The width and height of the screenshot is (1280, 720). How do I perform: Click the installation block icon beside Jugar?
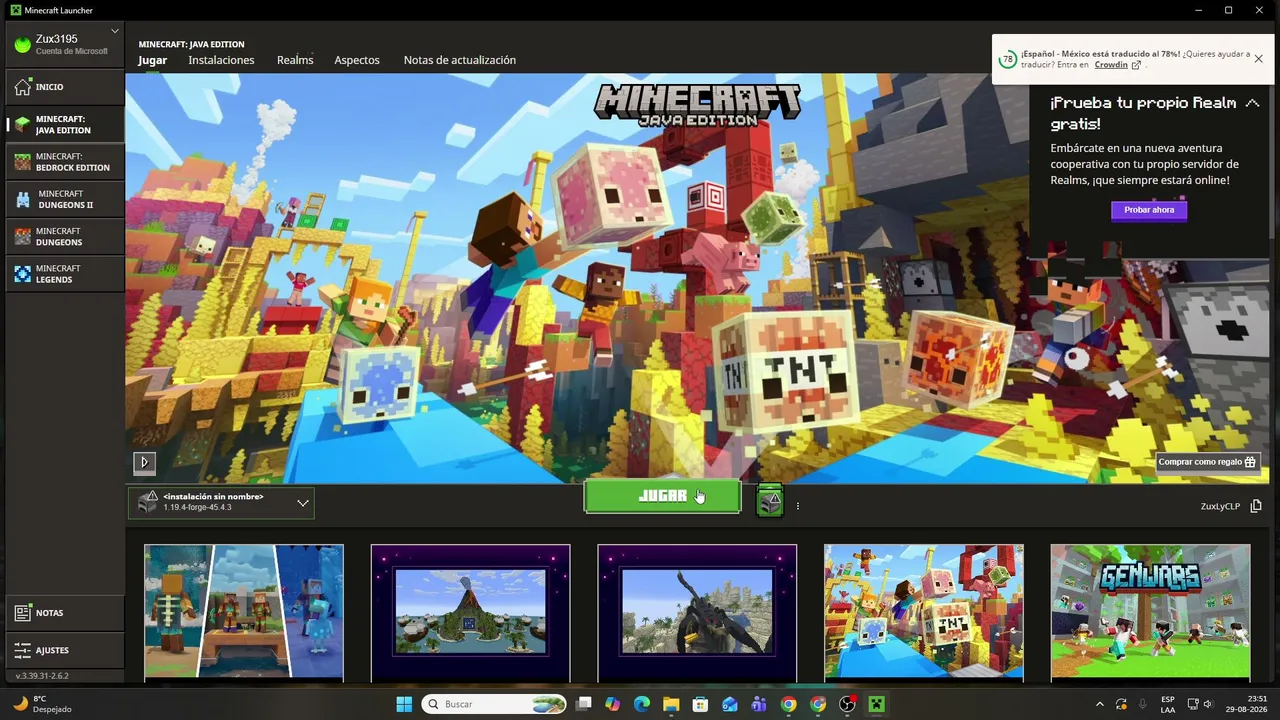[769, 499]
